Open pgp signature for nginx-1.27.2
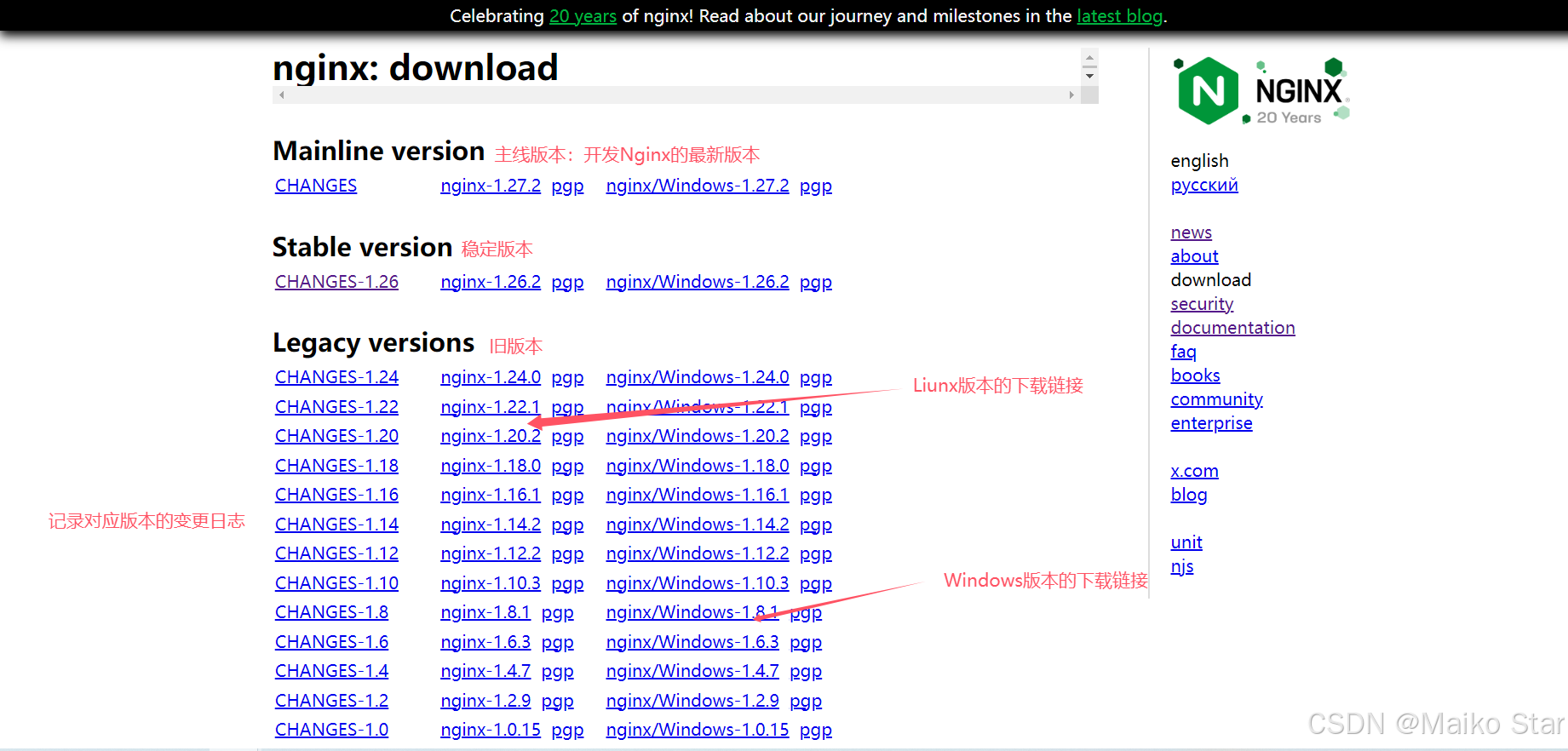The height and width of the screenshot is (751, 1568). tap(567, 186)
